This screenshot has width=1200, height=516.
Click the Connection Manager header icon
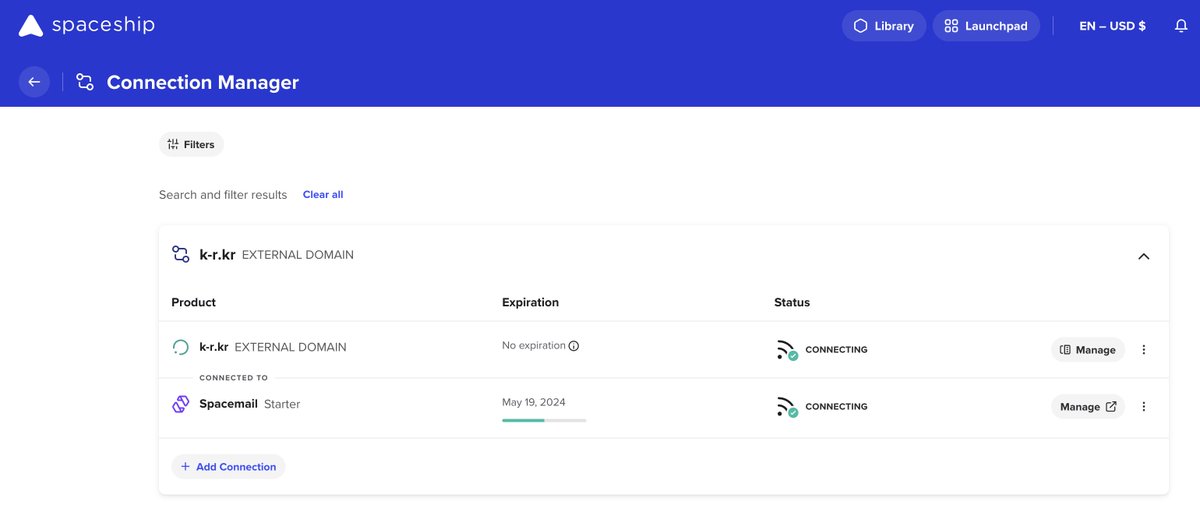(x=85, y=82)
